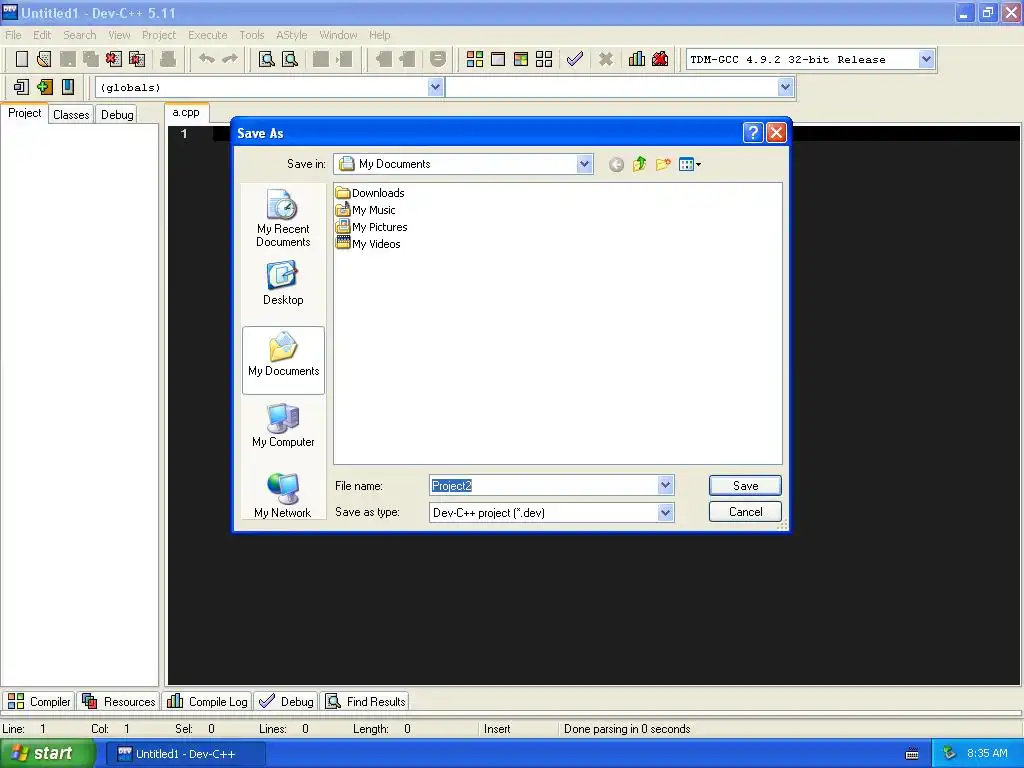Screen dimensions: 1024x768
Task: Click the Open file toolbar icon
Action: point(44,59)
